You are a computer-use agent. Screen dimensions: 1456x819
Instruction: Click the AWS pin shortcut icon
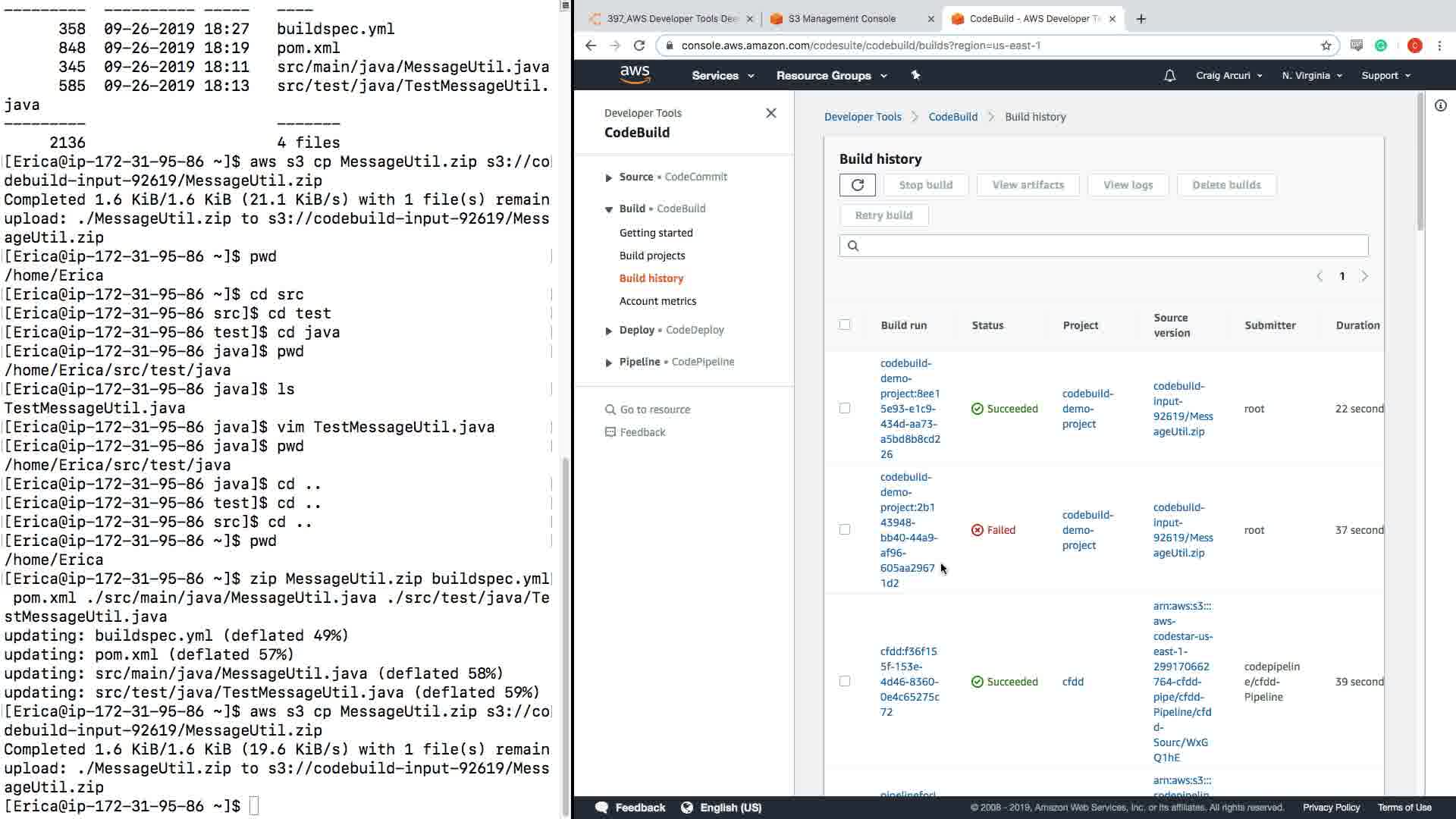(915, 76)
